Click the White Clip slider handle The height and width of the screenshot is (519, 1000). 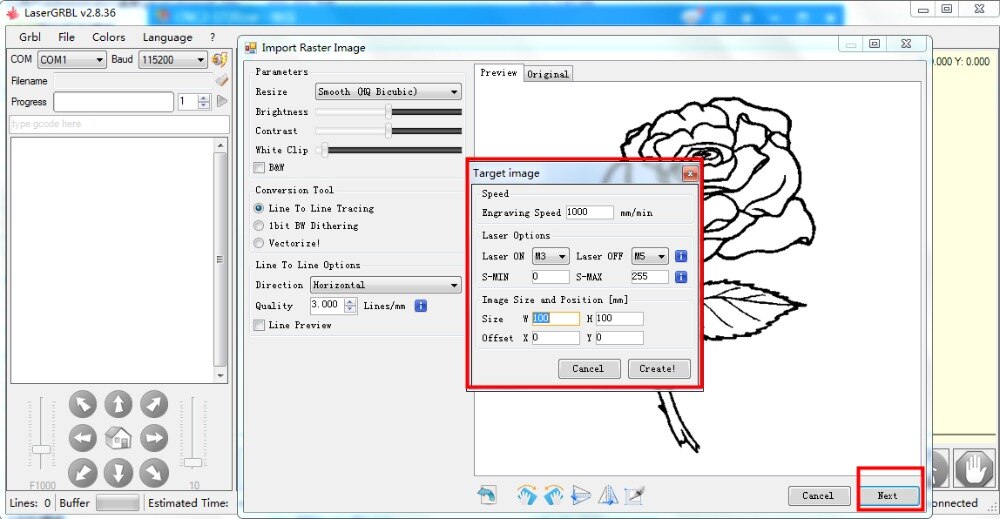(325, 150)
